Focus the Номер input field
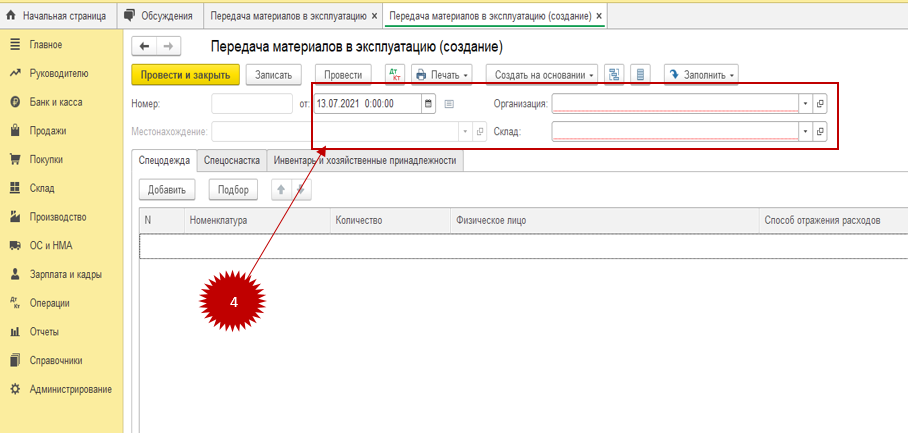The width and height of the screenshot is (924, 444). [x=252, y=104]
